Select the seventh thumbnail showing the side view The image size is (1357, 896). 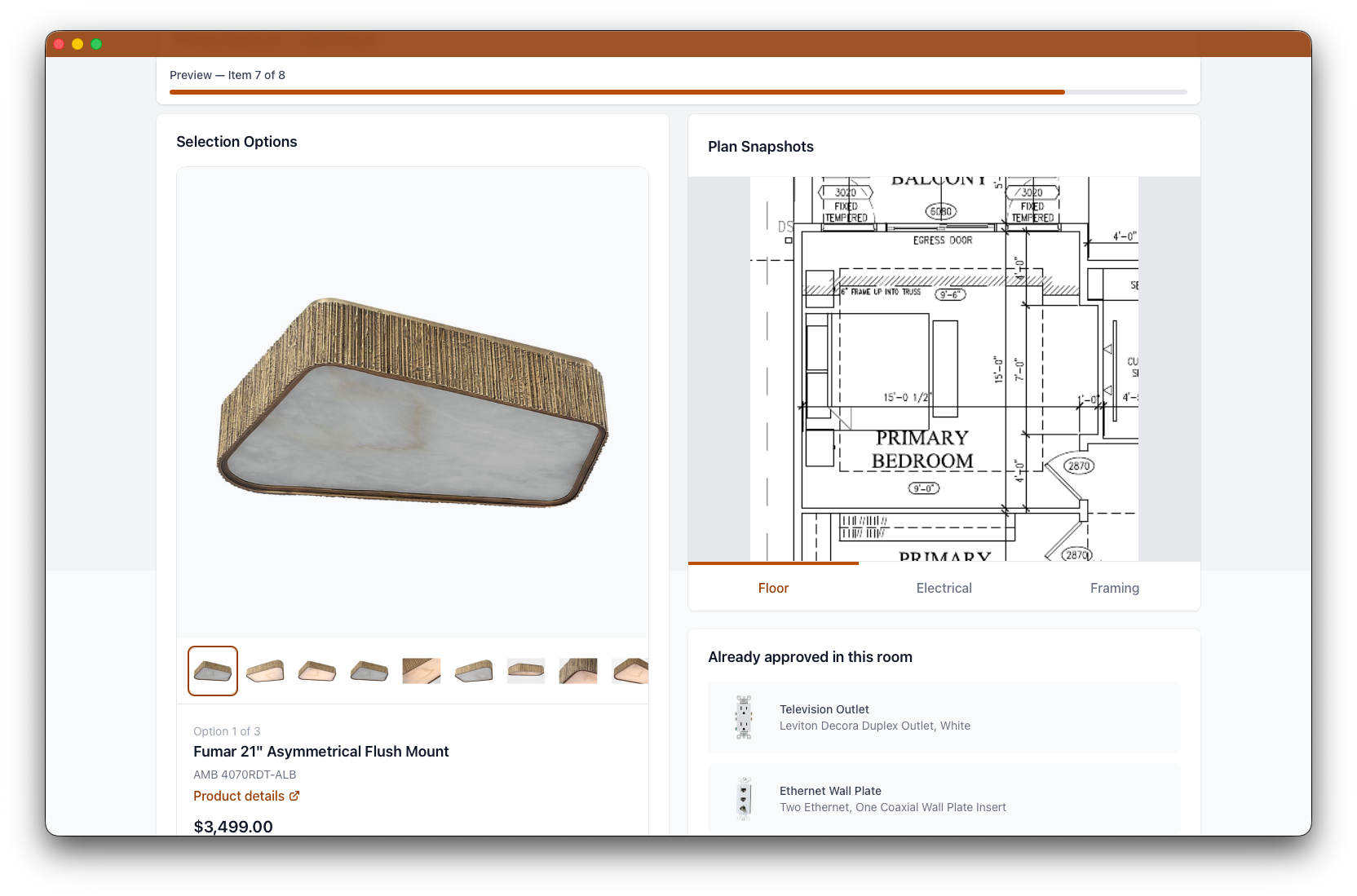coord(526,671)
